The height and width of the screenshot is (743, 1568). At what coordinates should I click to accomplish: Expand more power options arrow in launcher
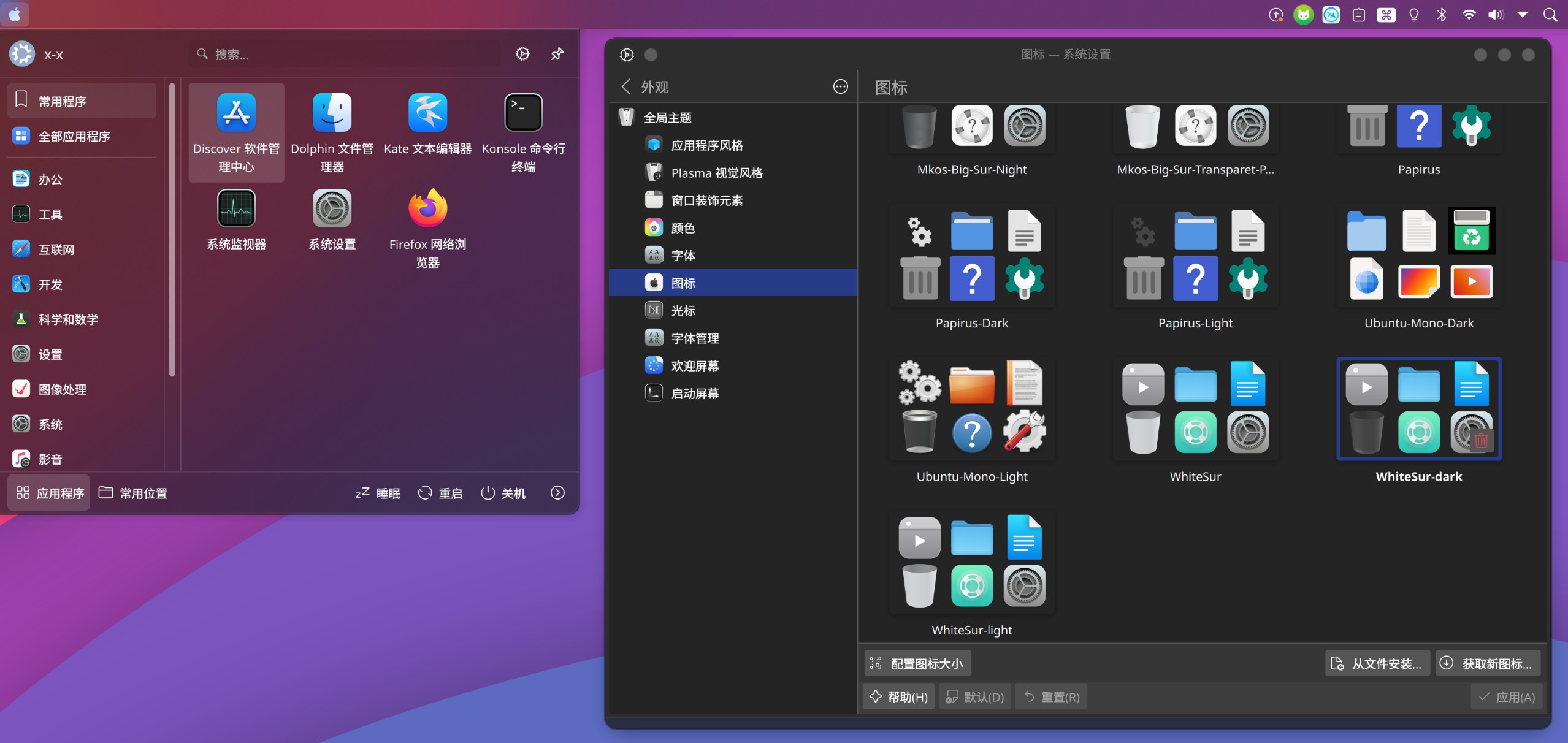click(557, 493)
